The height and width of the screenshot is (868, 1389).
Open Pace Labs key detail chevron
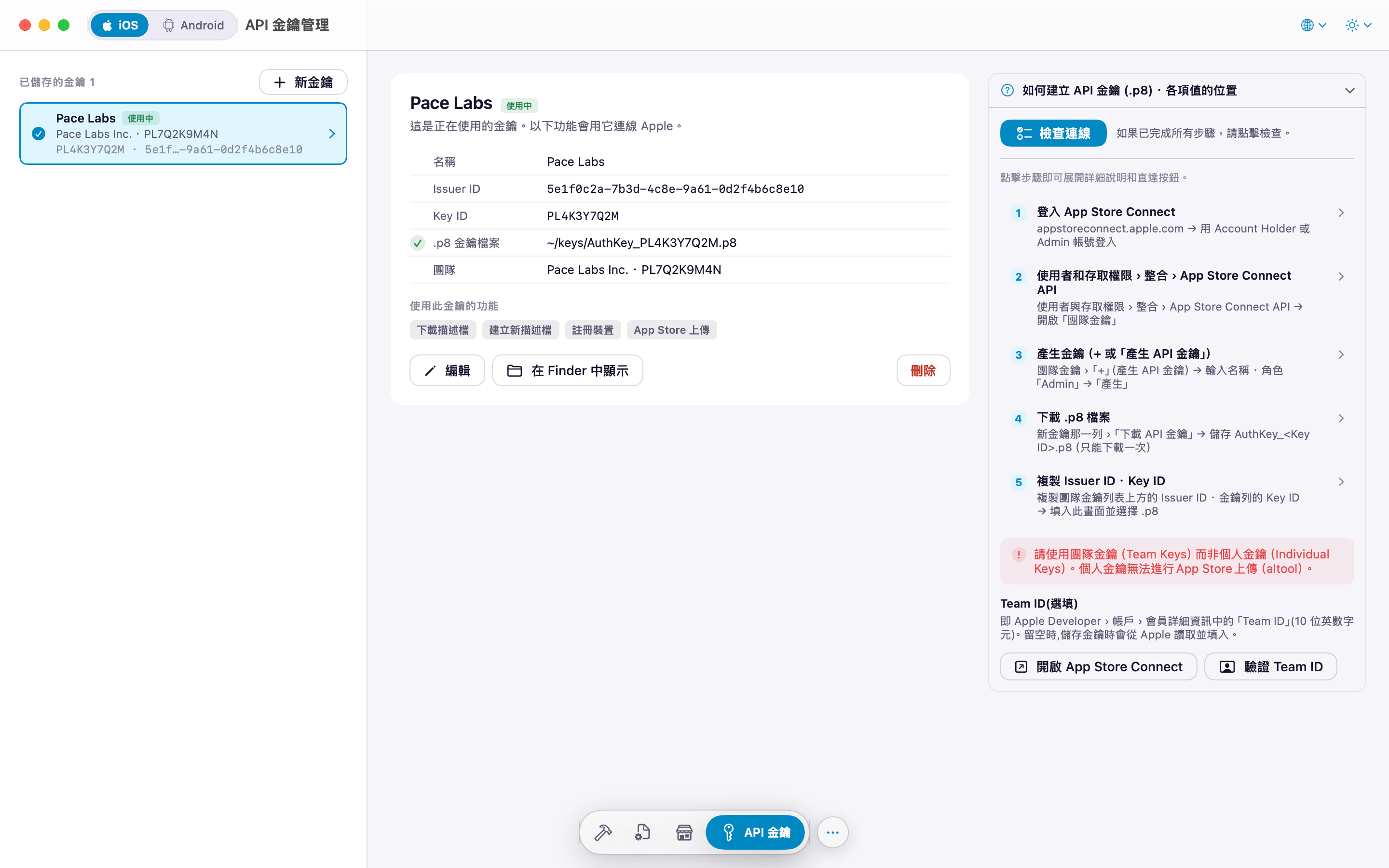click(x=332, y=134)
